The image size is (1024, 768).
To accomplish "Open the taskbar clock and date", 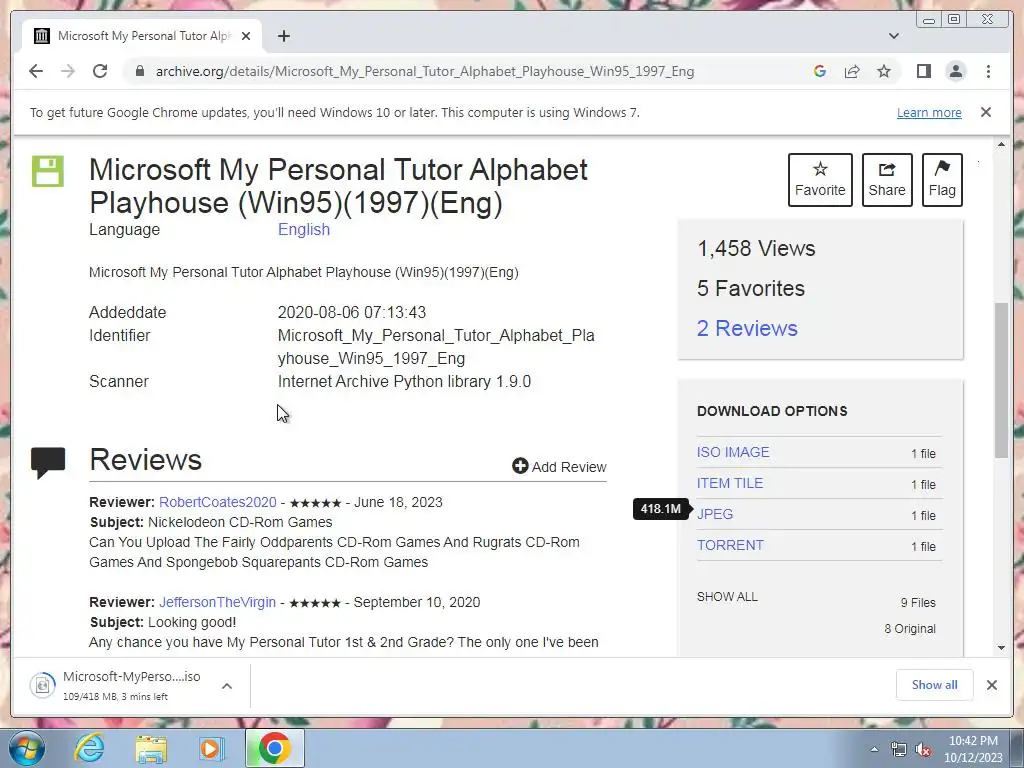I will [973, 749].
